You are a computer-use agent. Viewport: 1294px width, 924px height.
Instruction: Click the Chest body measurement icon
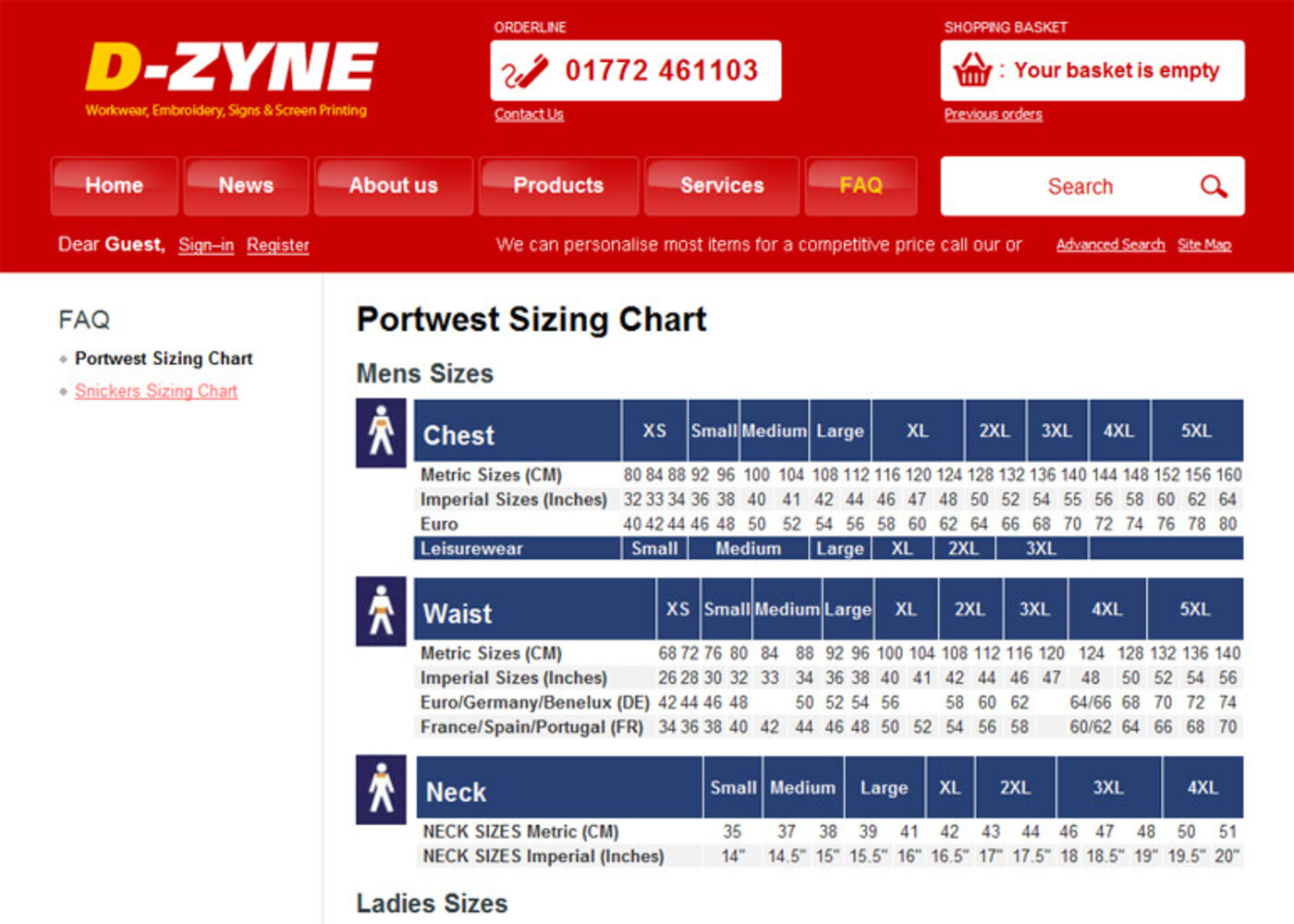click(381, 432)
